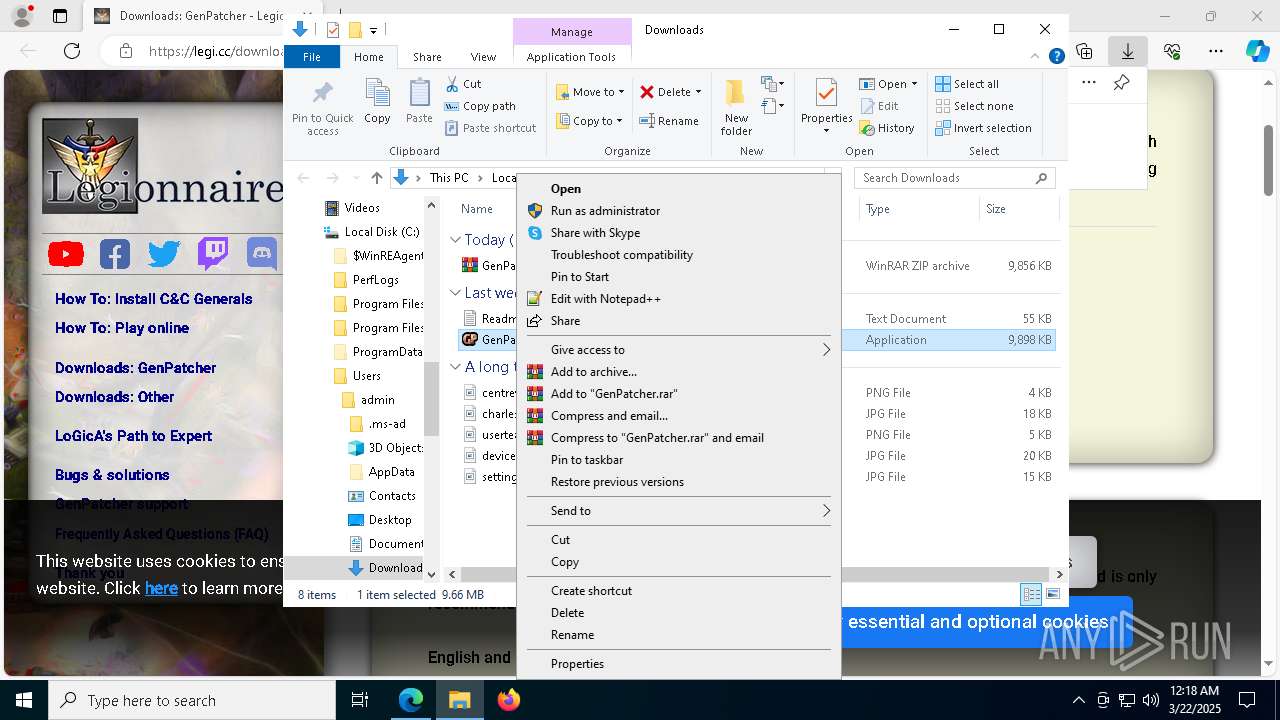Open the Application Tools tab
This screenshot has height=720, width=1280.
tap(571, 57)
